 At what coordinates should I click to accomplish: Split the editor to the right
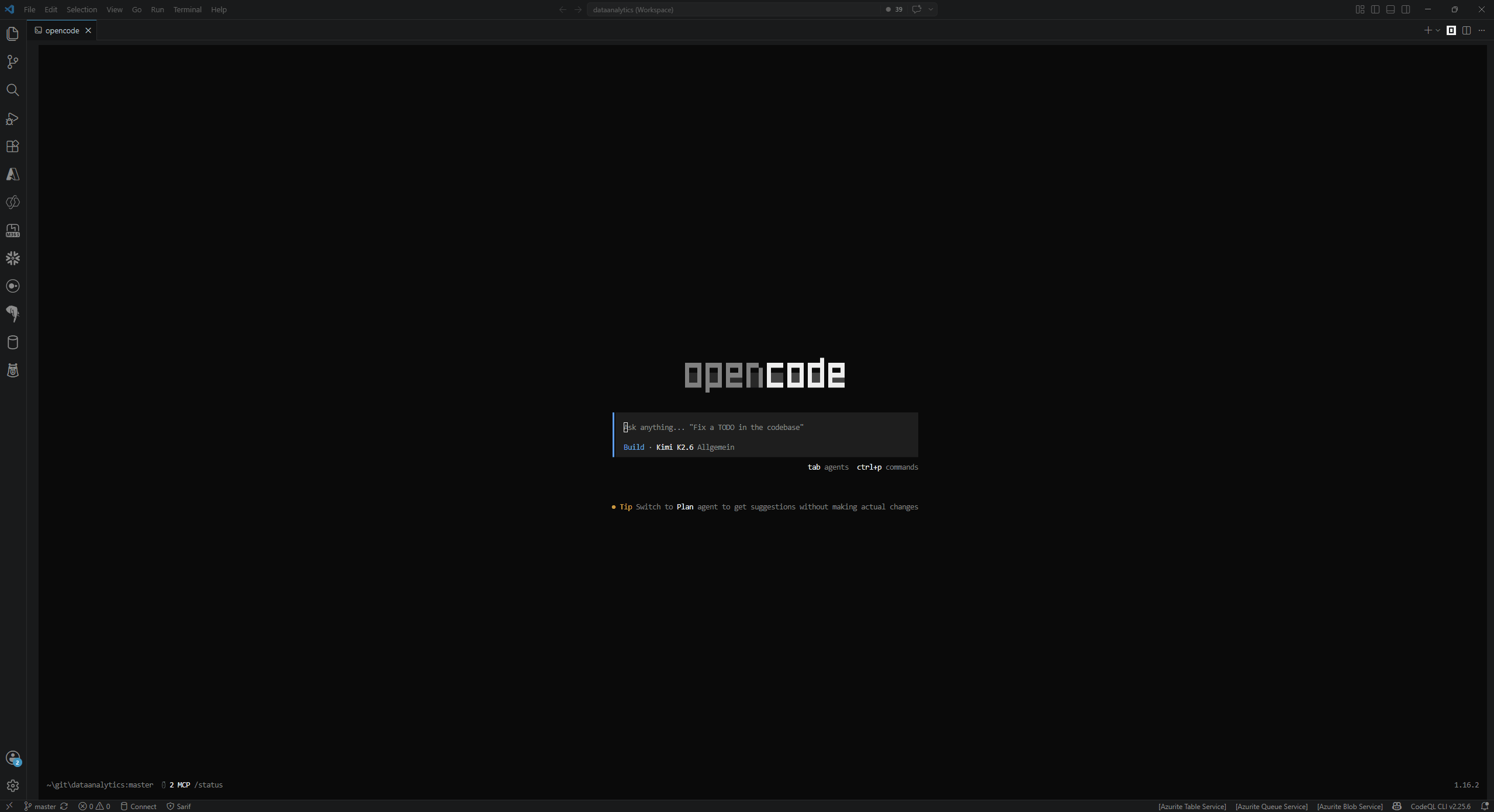click(x=1467, y=30)
